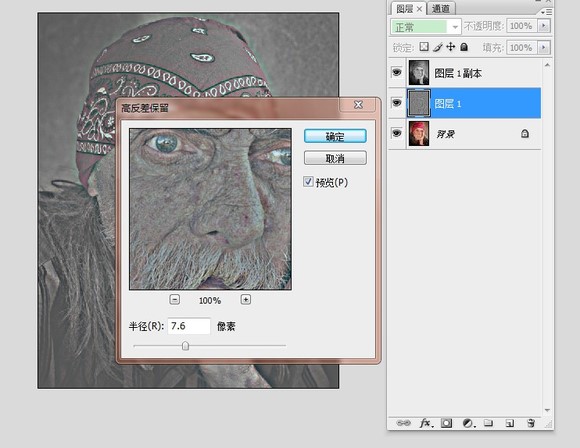Click the 半径 radius input field

[189, 326]
